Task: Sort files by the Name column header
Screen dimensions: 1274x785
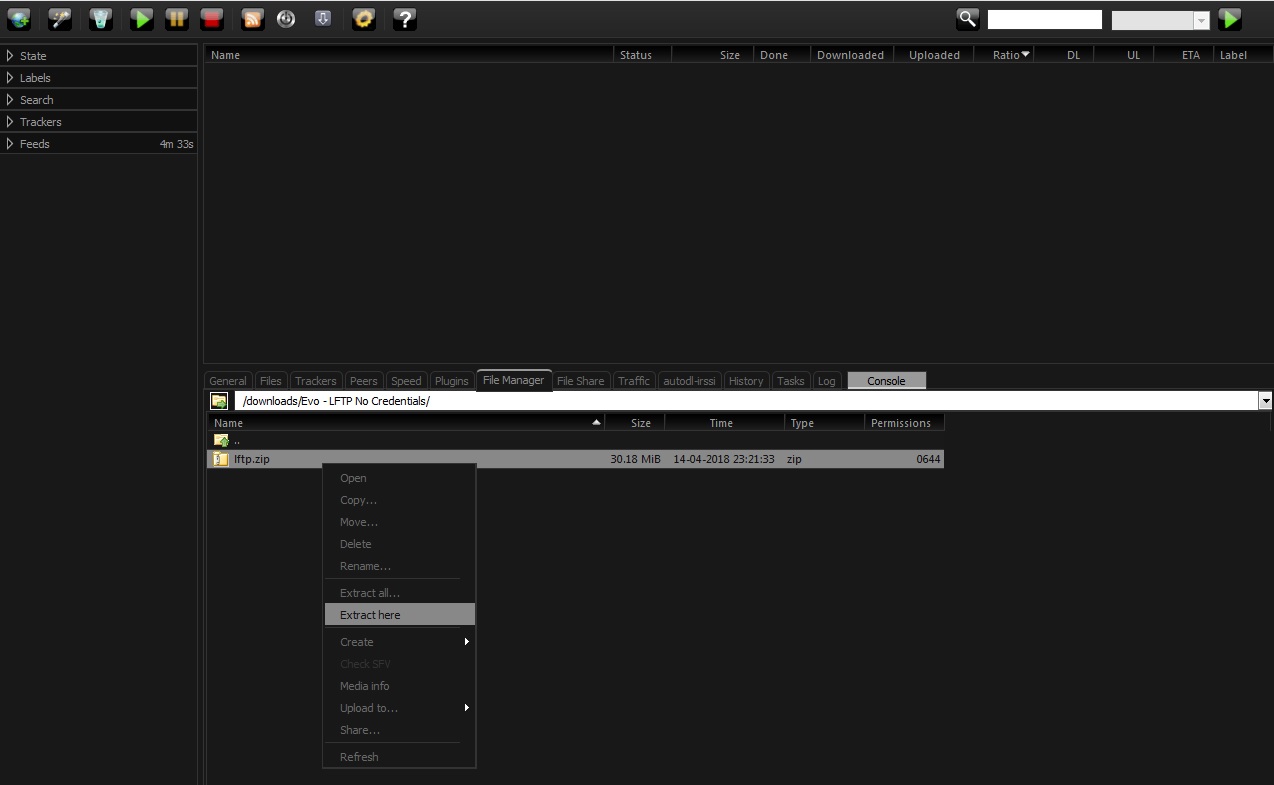Action: tap(228, 422)
